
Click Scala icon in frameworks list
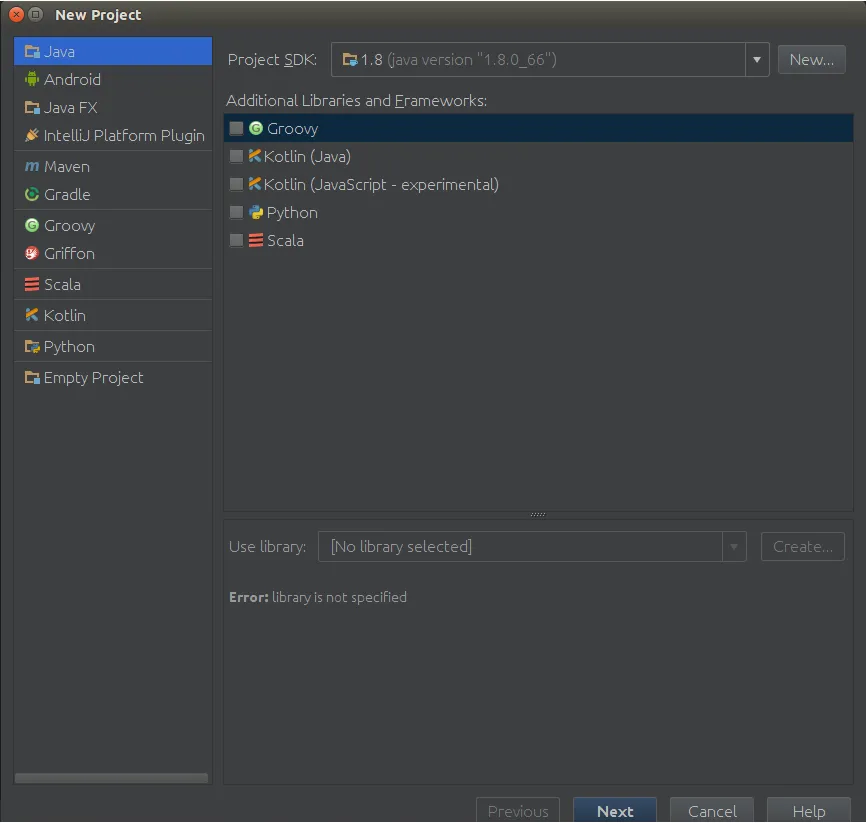pyautogui.click(x=256, y=240)
